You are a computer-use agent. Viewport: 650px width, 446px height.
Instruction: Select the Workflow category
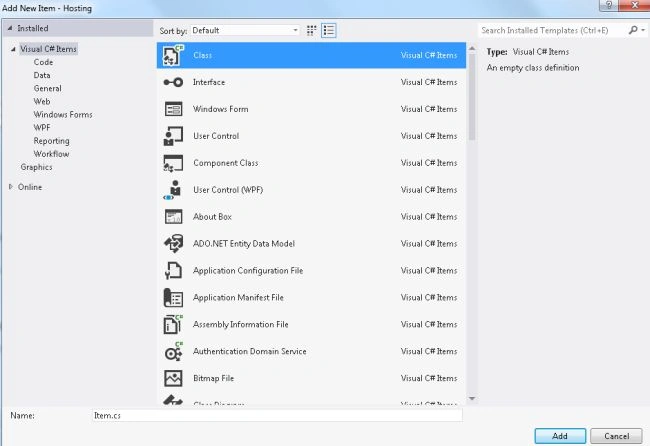(51, 154)
